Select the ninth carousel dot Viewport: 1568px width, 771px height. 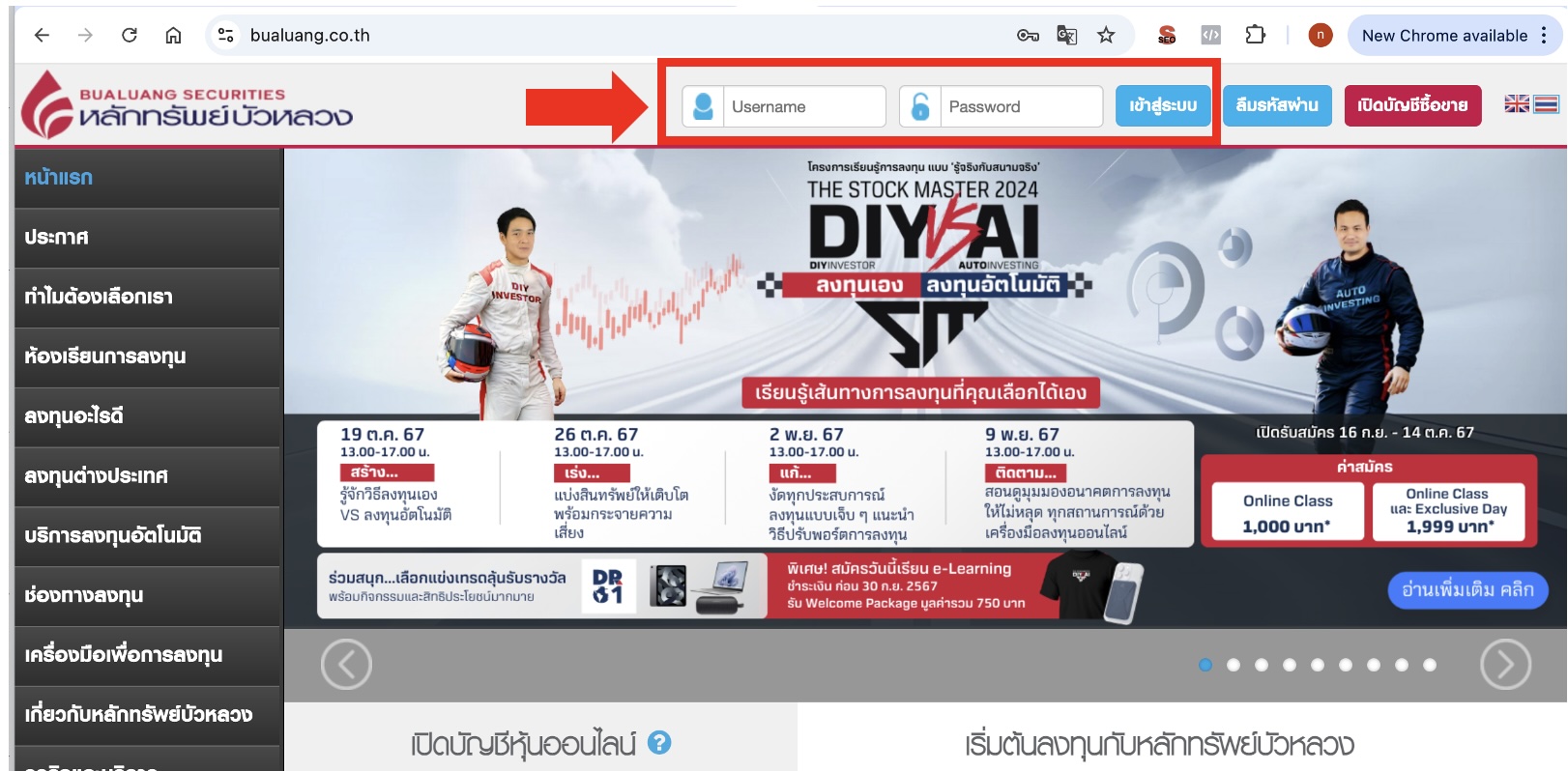(1430, 665)
